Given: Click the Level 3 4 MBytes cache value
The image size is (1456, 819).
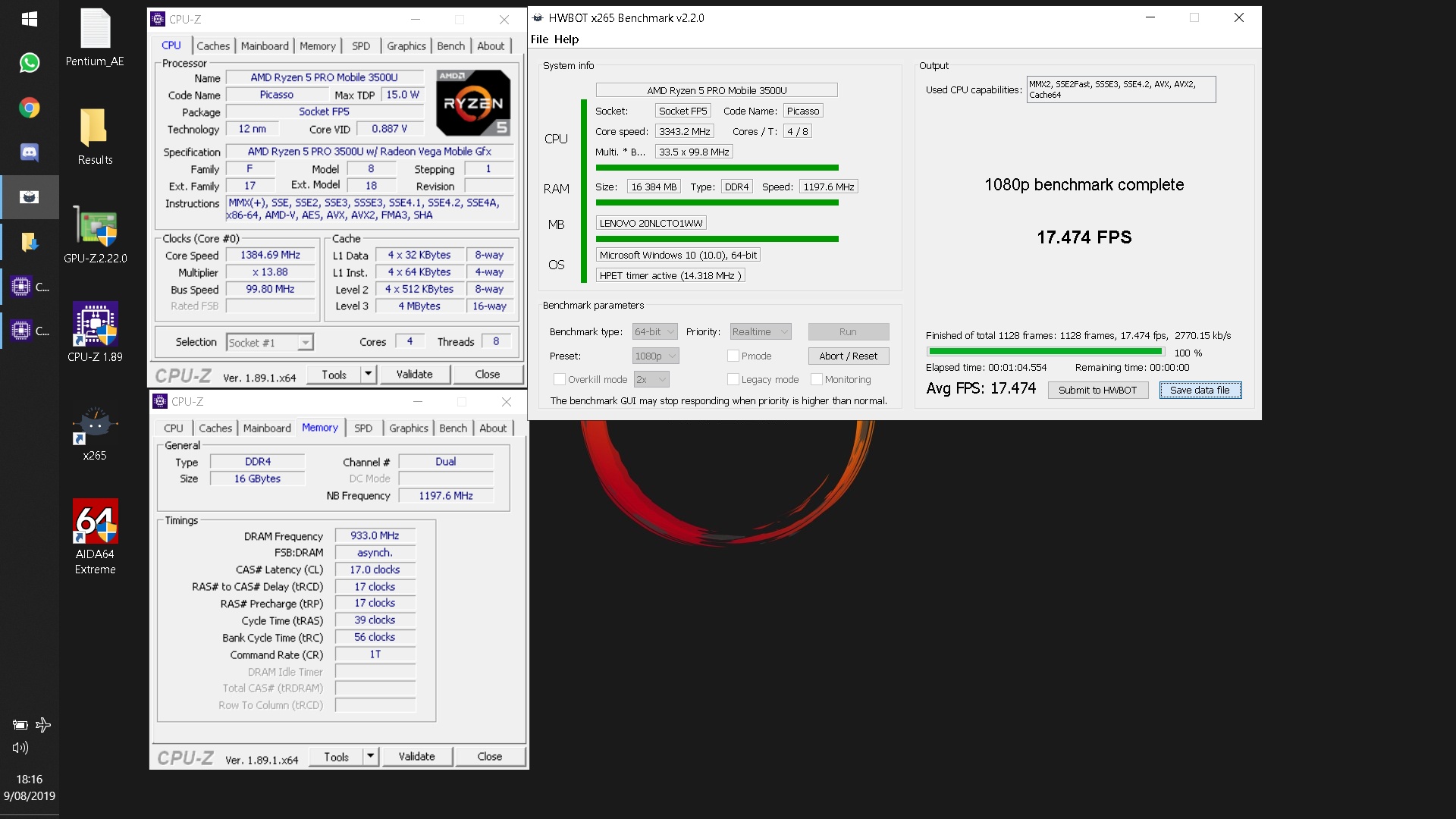Looking at the screenshot, I should (x=419, y=306).
